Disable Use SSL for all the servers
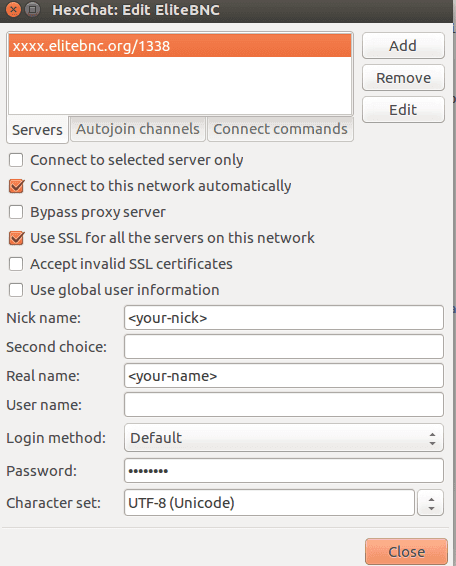456x566 pixels. coord(16,238)
